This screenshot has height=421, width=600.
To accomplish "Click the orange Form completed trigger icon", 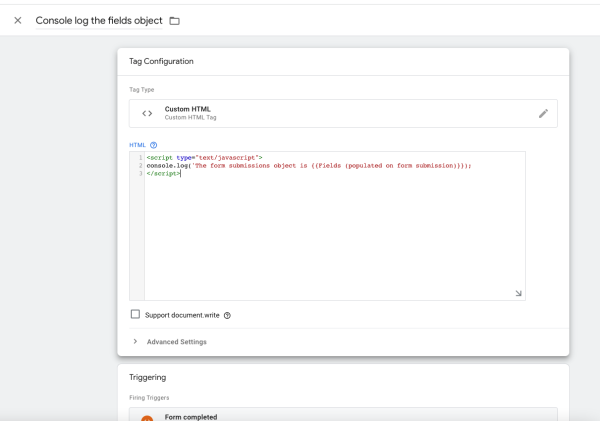I will [147, 418].
